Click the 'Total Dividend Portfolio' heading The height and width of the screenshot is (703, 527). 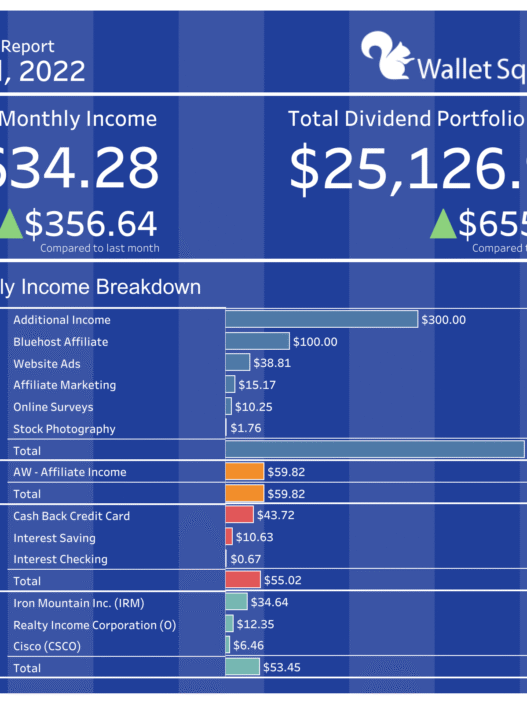(x=406, y=119)
